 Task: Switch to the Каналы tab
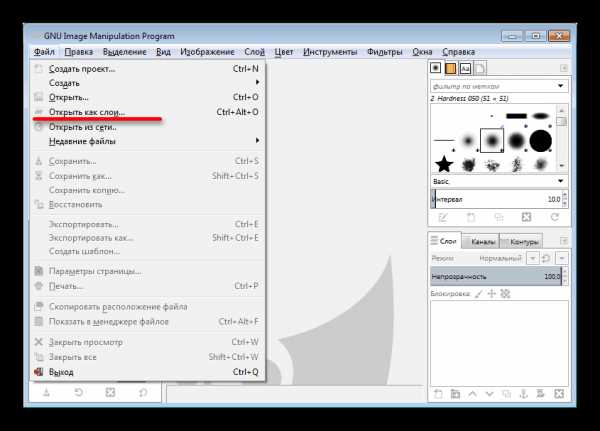(x=482, y=242)
